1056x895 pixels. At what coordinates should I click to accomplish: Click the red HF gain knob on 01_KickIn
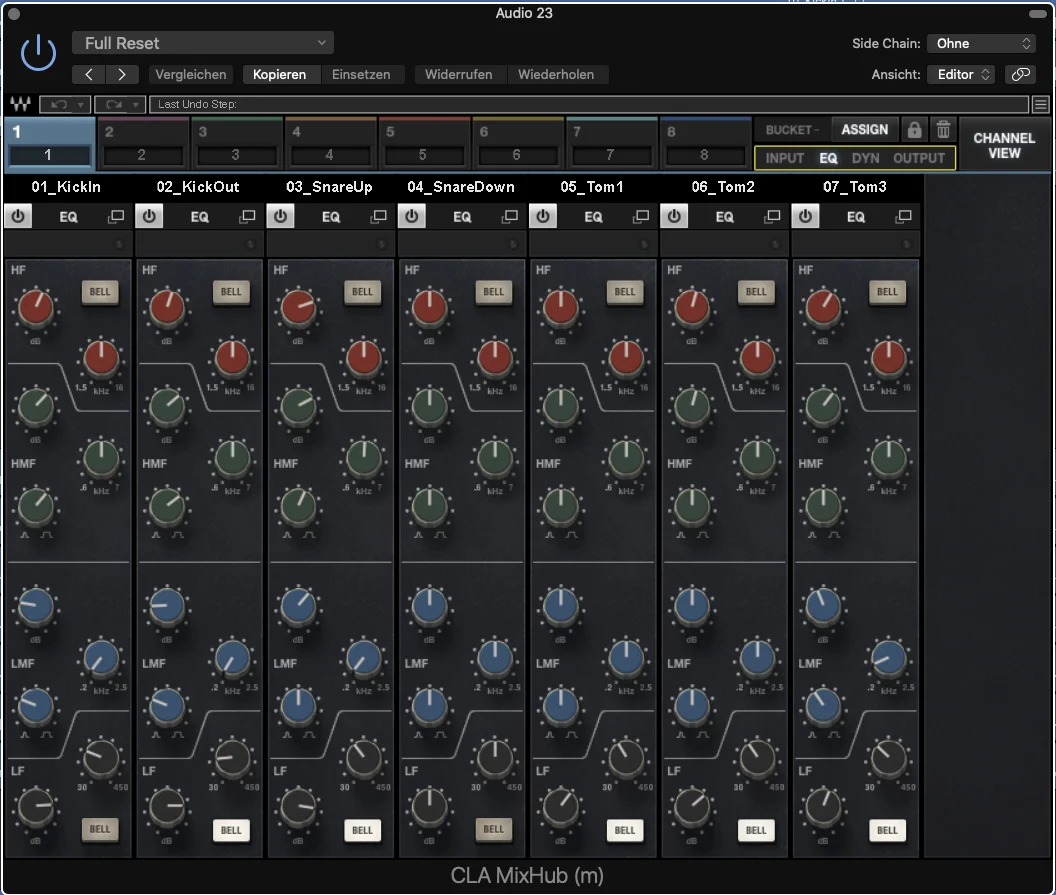click(36, 308)
